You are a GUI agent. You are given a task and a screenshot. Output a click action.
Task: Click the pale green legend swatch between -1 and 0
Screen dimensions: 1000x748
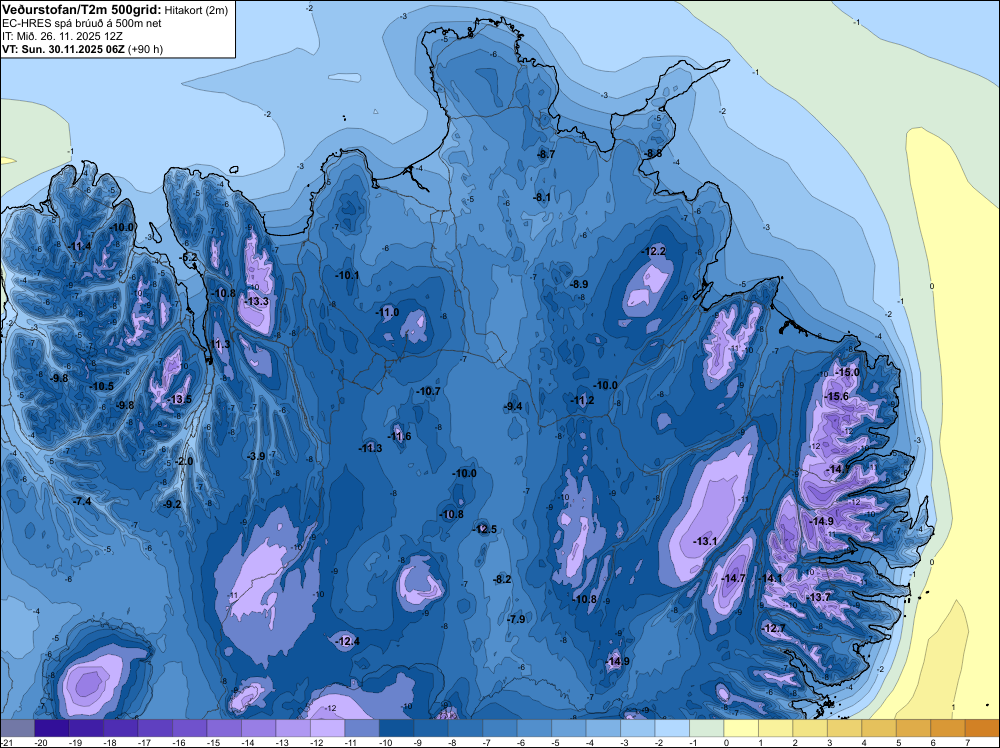[706, 728]
